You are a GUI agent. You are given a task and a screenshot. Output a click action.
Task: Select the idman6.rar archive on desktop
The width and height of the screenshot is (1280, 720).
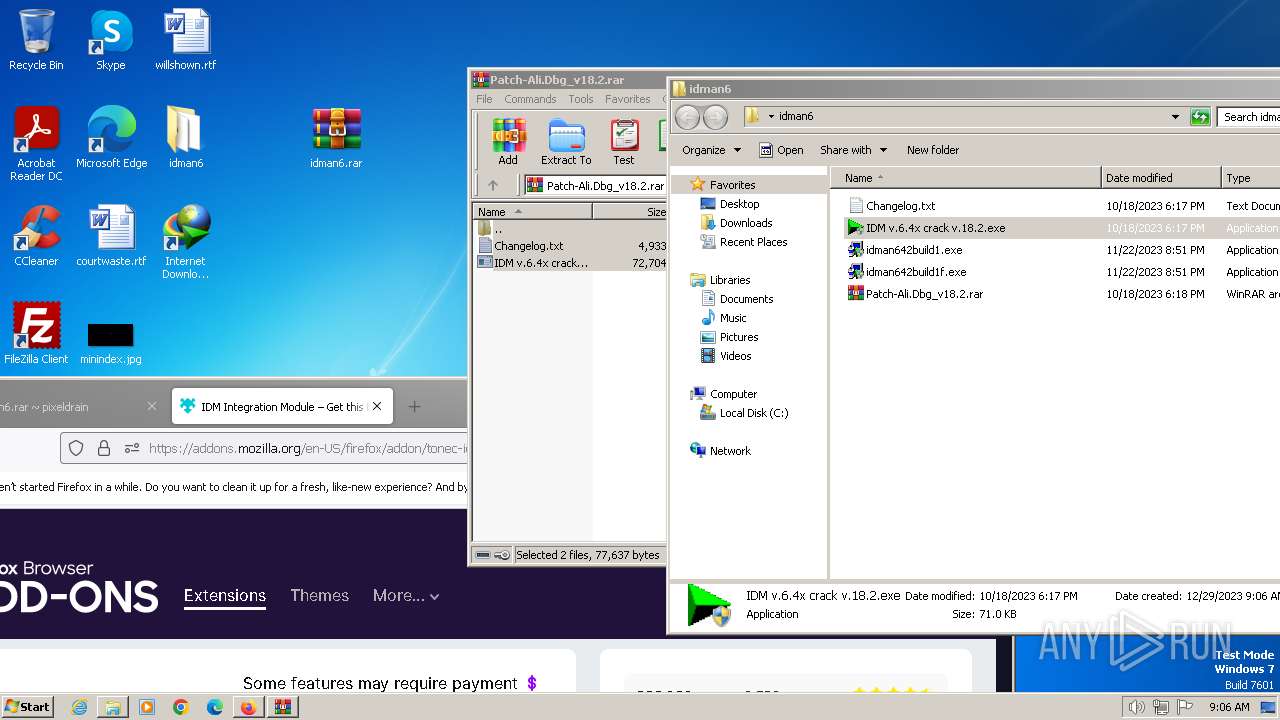pyautogui.click(x=336, y=138)
